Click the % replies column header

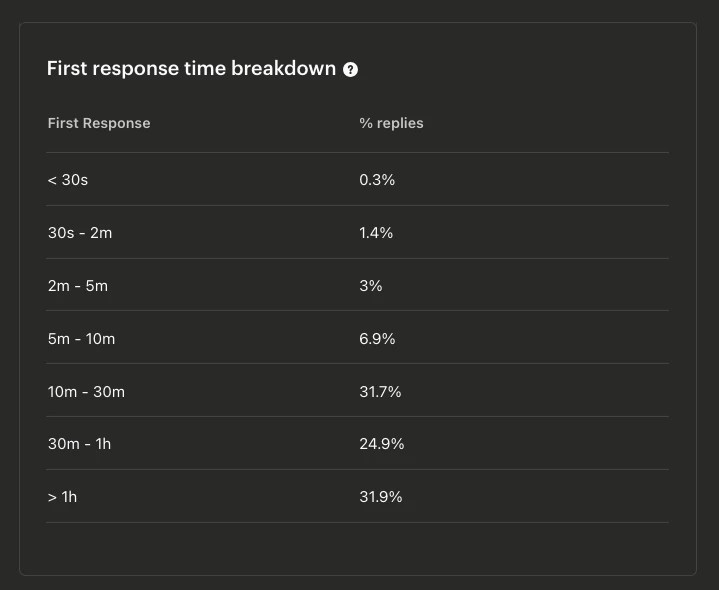click(x=391, y=123)
